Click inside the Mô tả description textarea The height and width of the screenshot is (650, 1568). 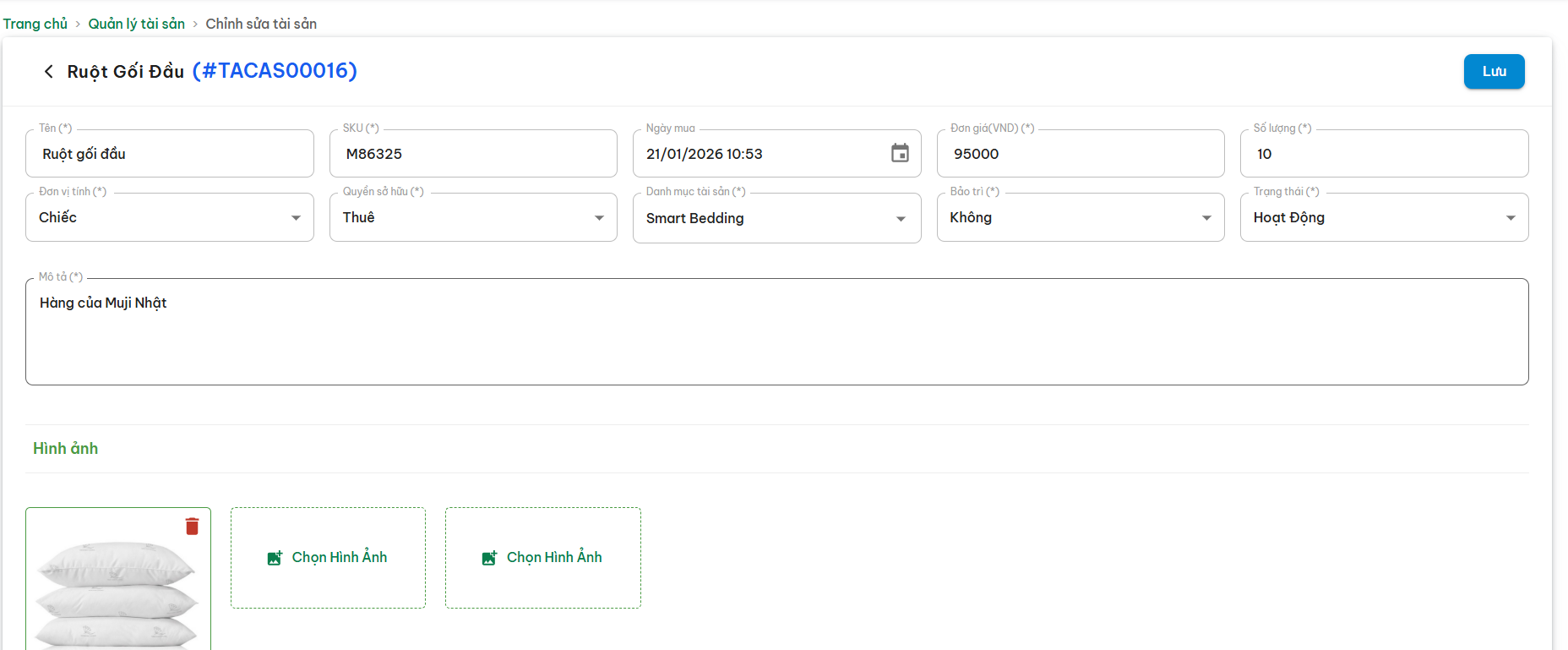click(x=776, y=338)
